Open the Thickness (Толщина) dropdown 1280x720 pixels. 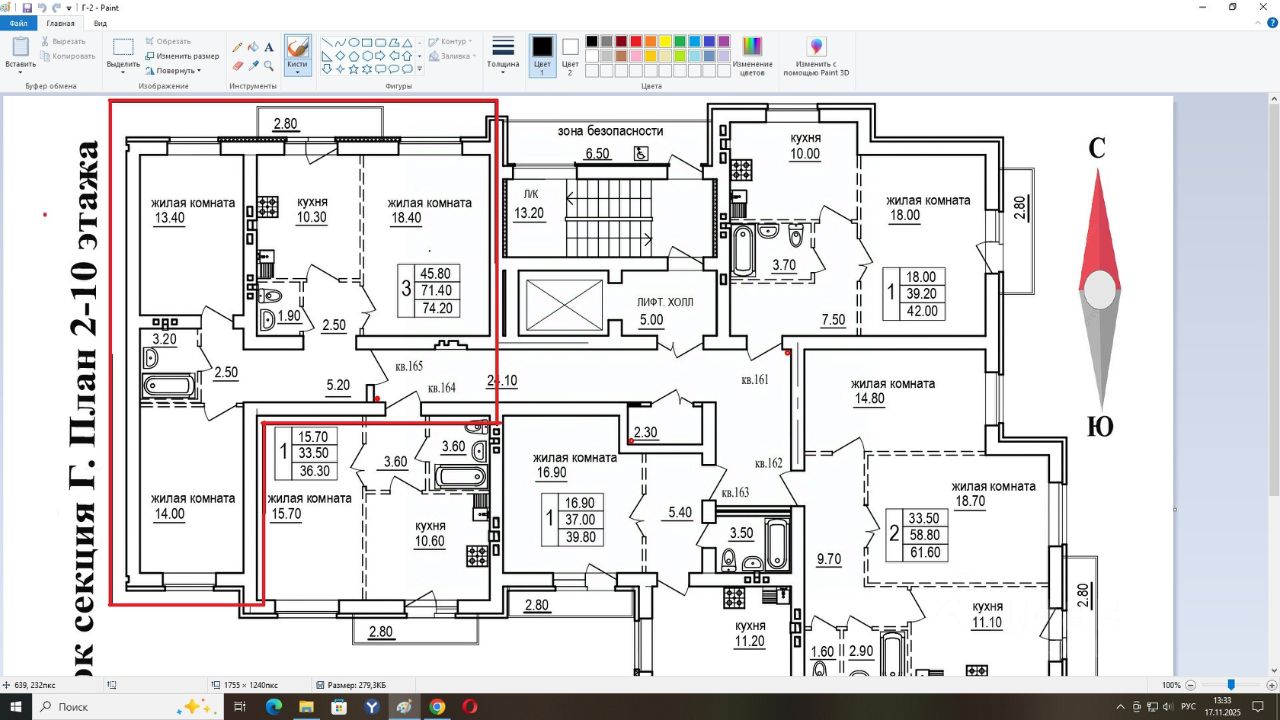[x=503, y=55]
